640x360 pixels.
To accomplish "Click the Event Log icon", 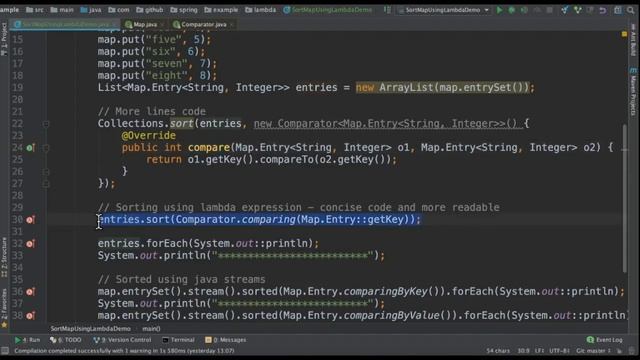I will click(590, 340).
